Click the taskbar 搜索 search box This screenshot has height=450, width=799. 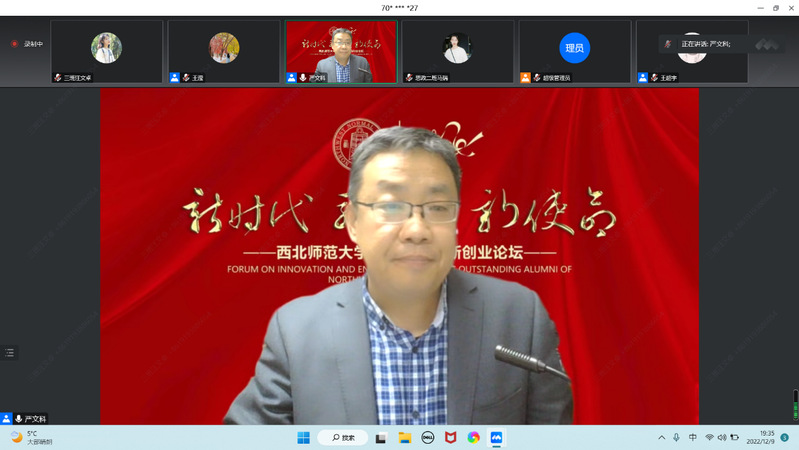(x=342, y=437)
